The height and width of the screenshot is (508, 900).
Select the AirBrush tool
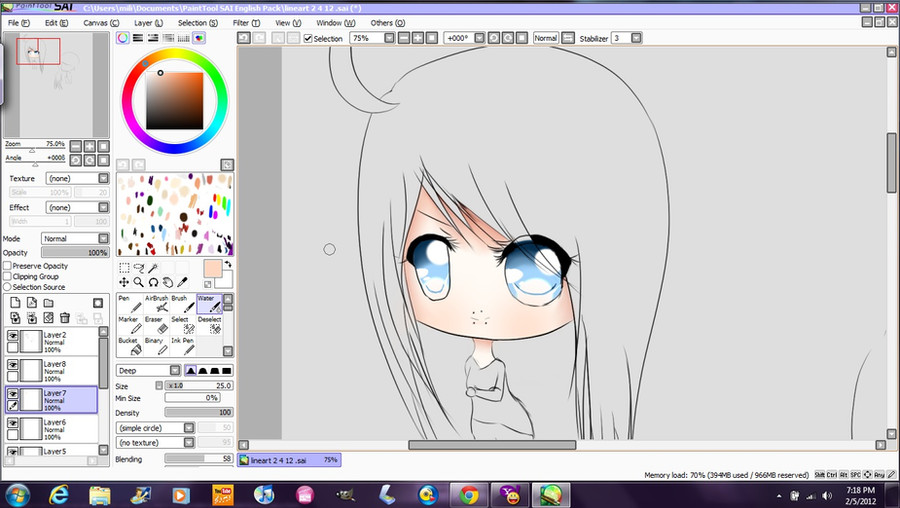156,304
